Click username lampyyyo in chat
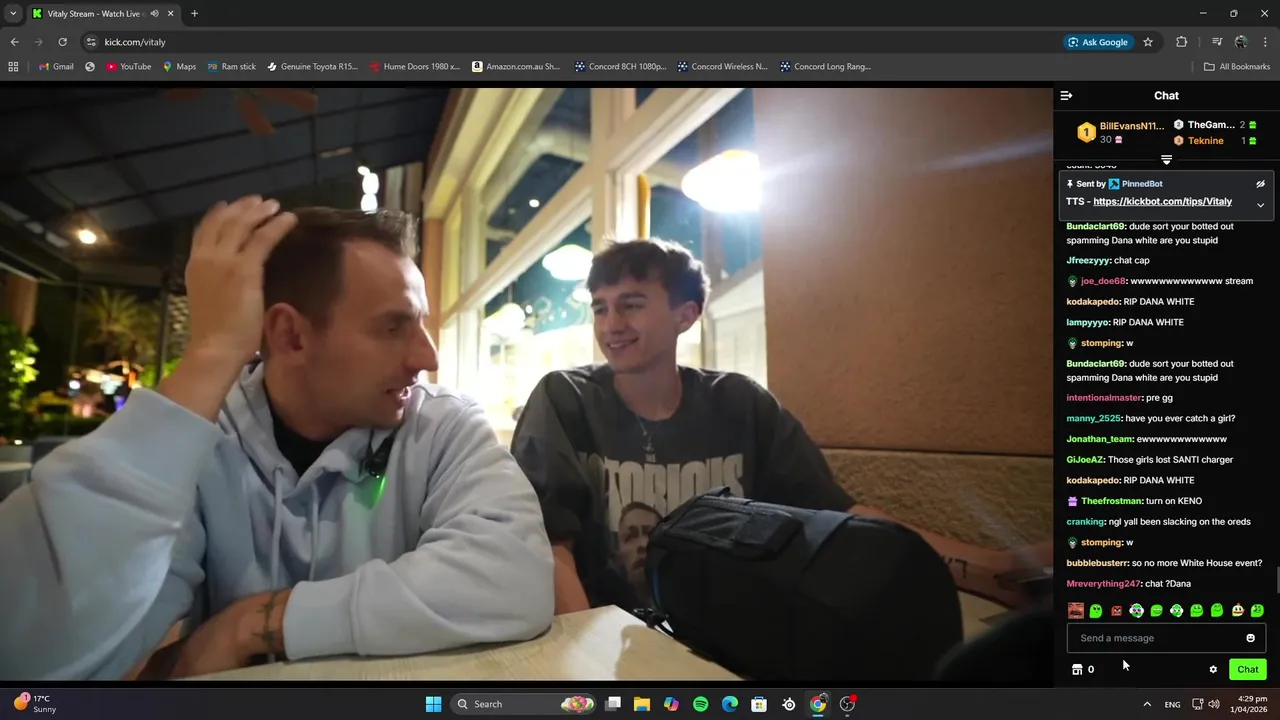The image size is (1280, 720). [1087, 322]
